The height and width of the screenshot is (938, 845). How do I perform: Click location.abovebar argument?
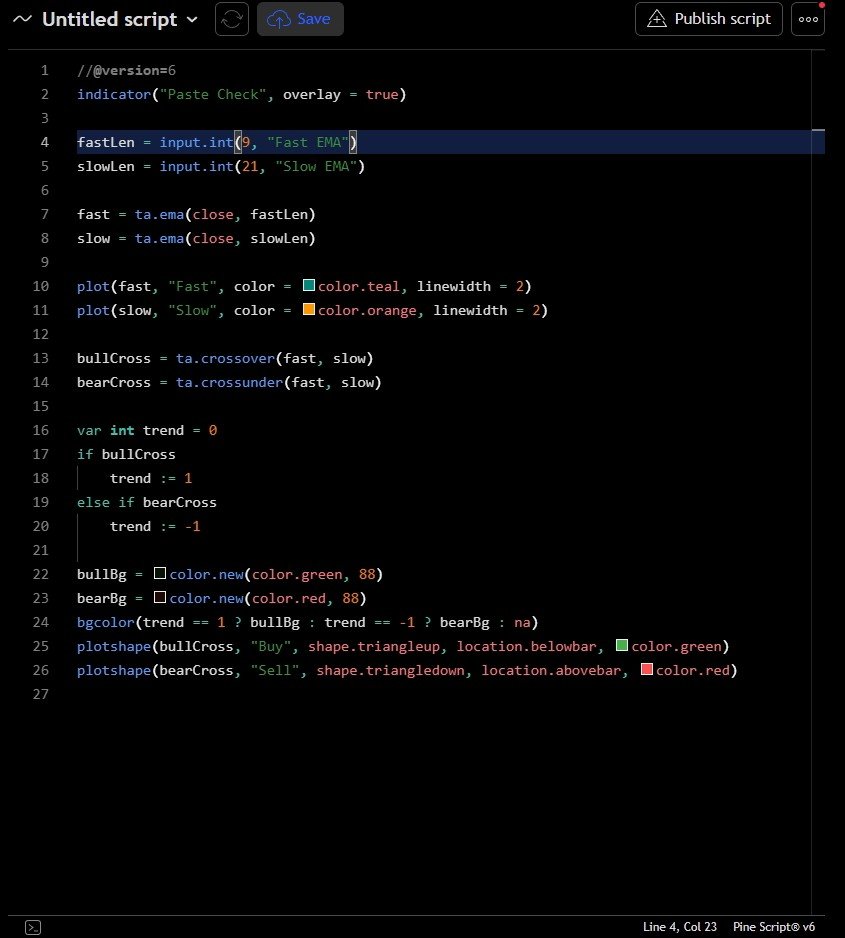[x=551, y=670]
